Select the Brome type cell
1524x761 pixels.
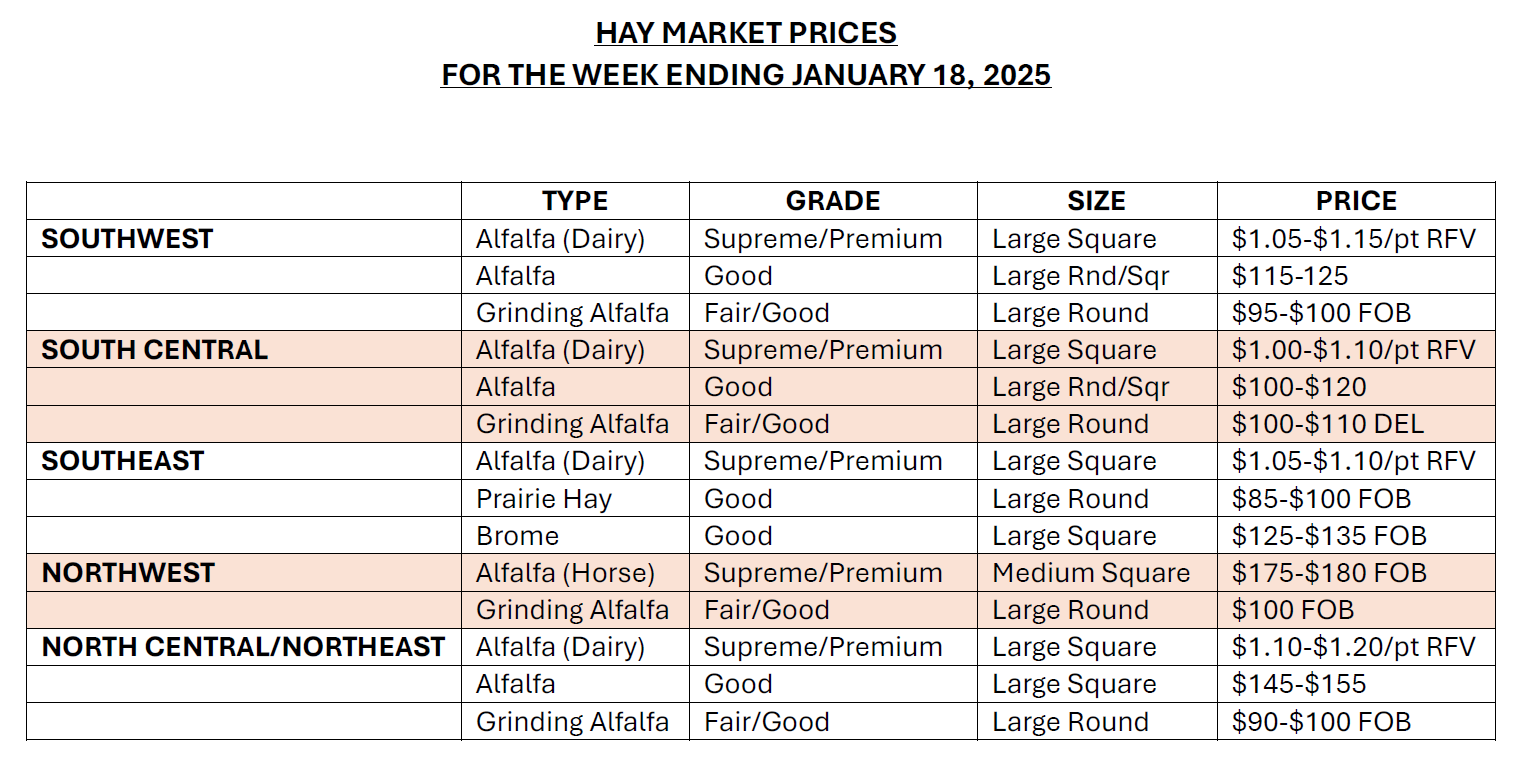[x=517, y=536]
